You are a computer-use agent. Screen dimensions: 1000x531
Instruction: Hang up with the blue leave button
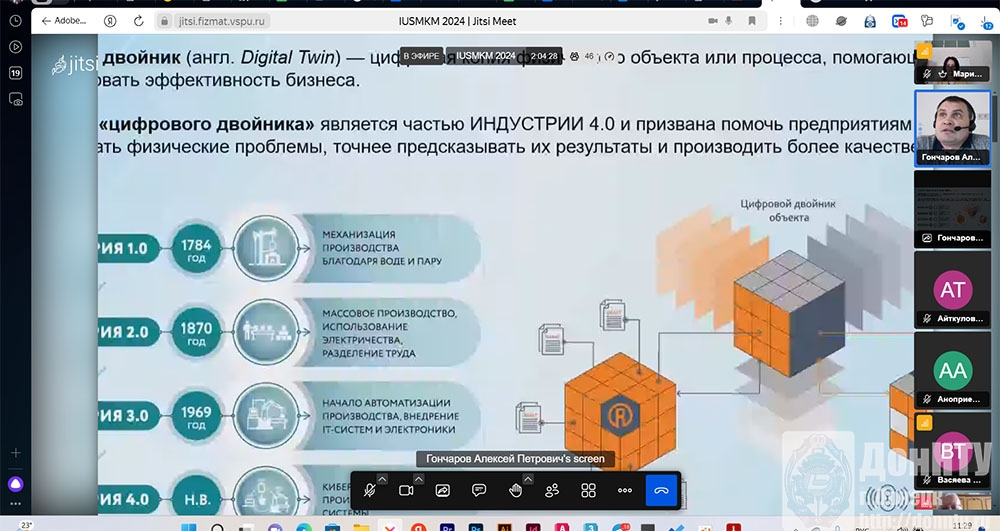(661, 490)
